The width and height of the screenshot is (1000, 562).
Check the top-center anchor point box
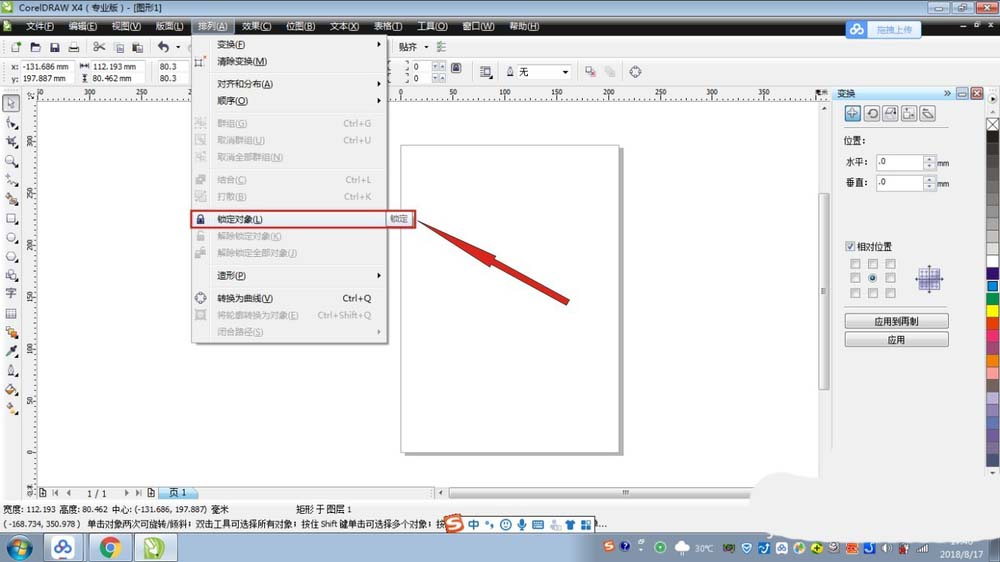[872, 264]
